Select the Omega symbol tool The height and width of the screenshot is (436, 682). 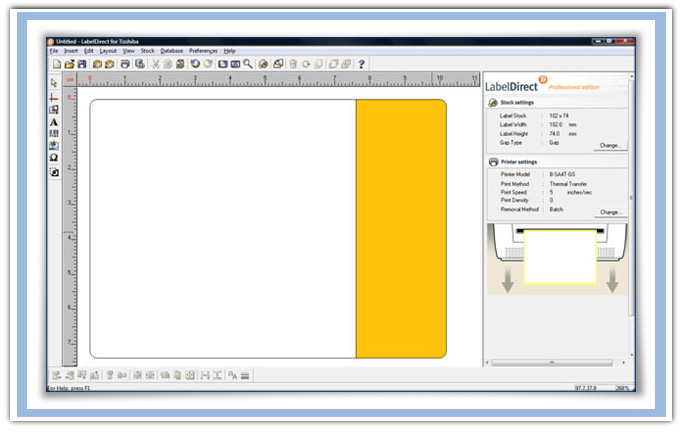54,159
